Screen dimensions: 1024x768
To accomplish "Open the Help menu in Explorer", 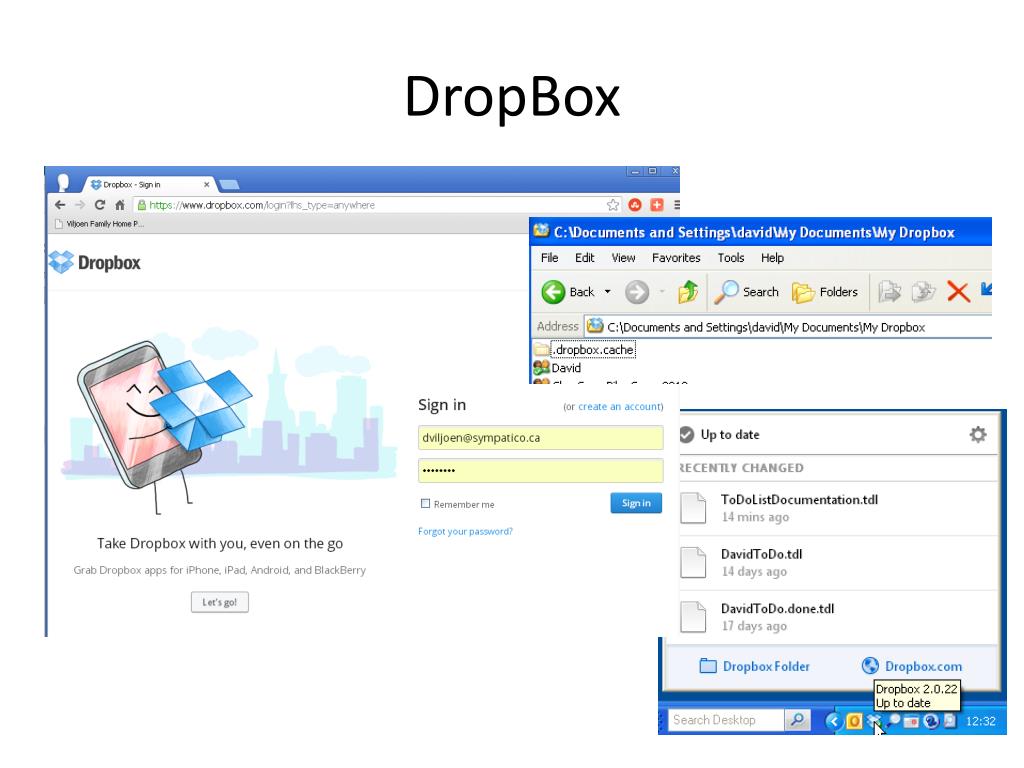I will point(772,258).
